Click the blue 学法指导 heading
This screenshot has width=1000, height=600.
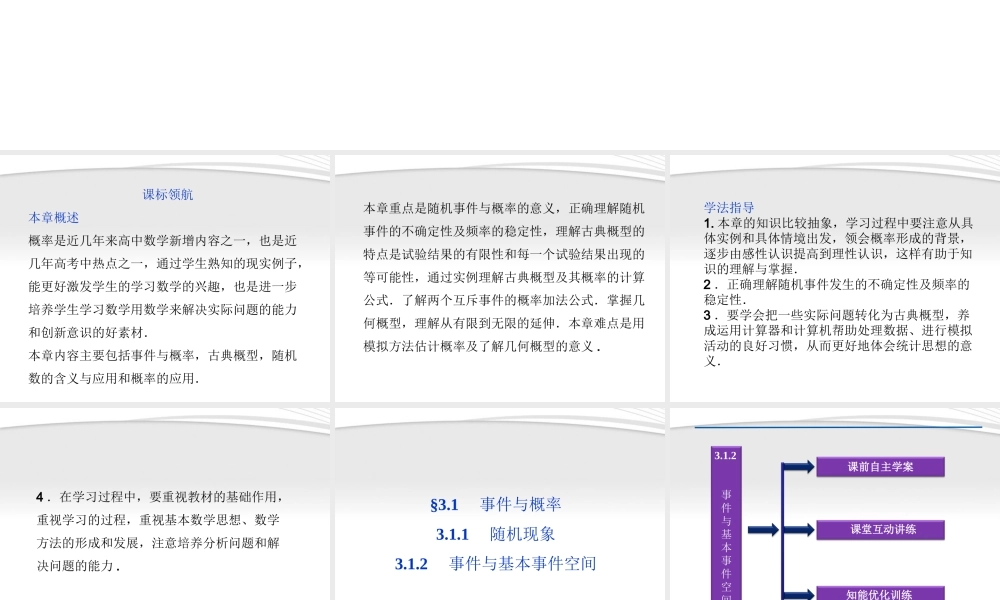[729, 207]
